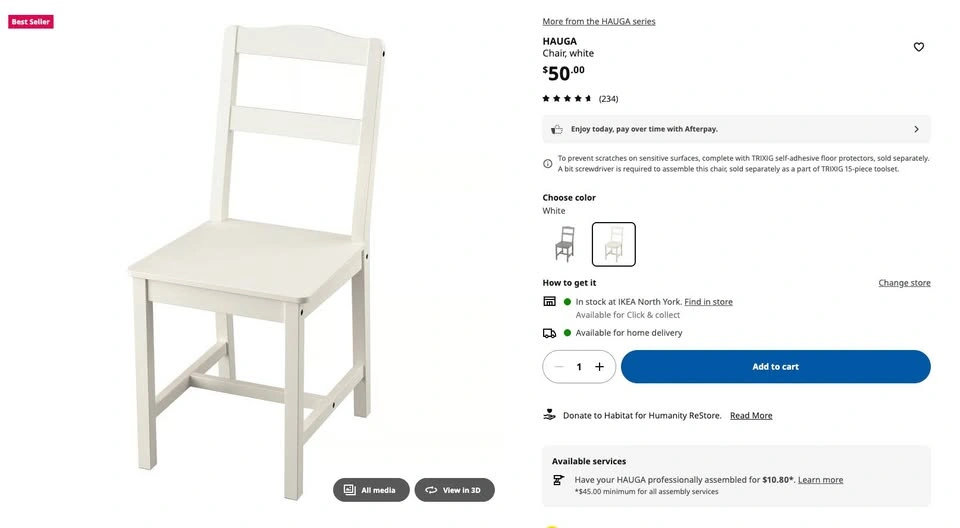Expand the Afterpay payment info chevron
This screenshot has height=528, width=960.
(916, 129)
